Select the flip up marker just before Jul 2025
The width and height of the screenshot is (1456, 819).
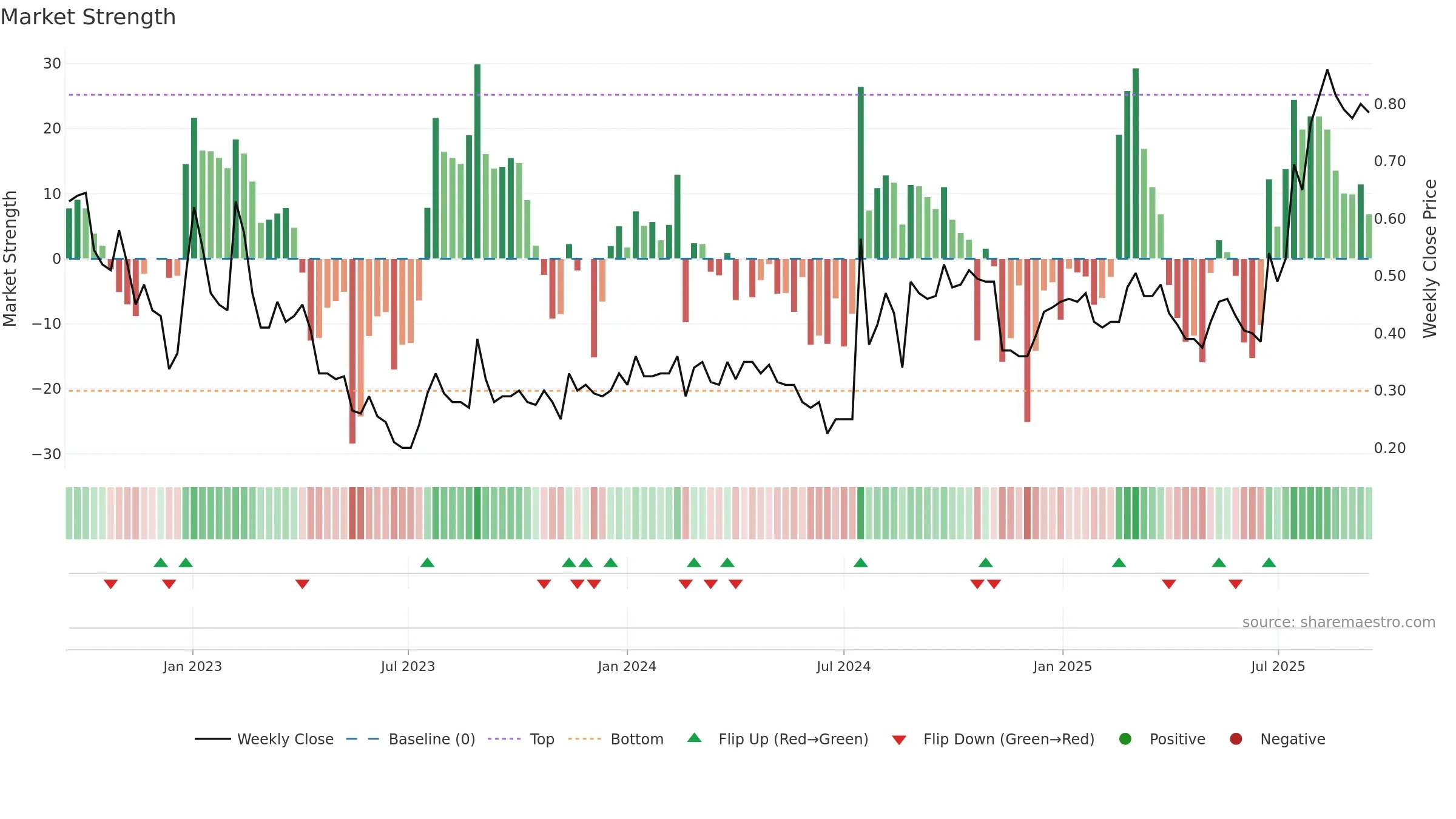coord(1269,562)
